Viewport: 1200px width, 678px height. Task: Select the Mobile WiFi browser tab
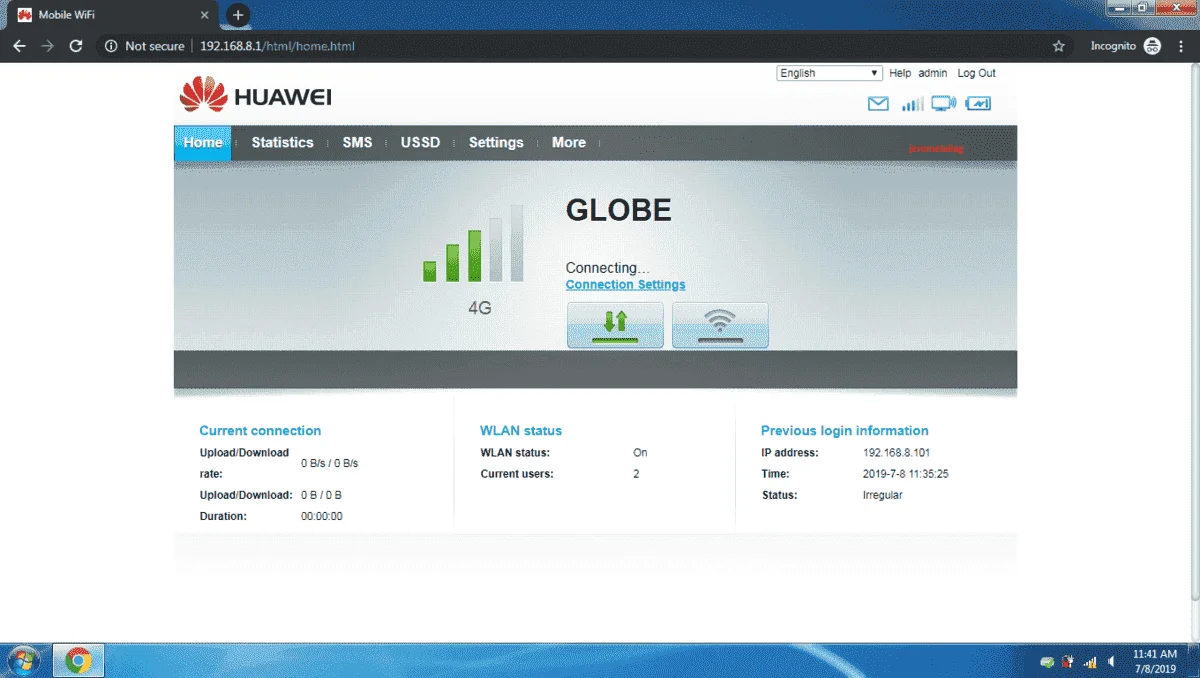(x=112, y=16)
